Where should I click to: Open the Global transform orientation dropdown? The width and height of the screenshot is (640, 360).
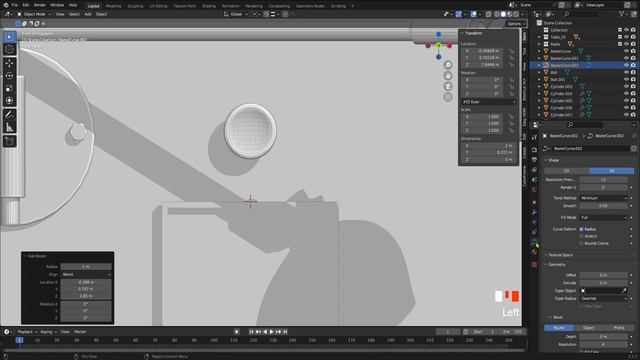pos(236,14)
